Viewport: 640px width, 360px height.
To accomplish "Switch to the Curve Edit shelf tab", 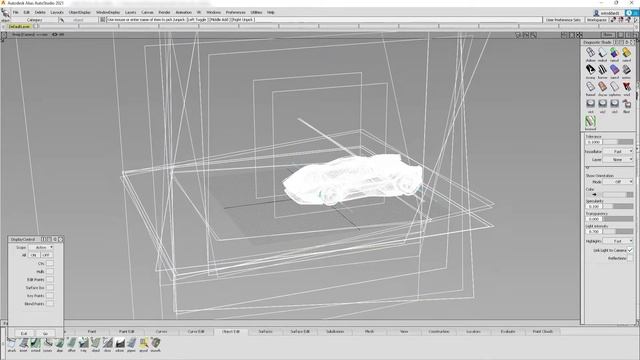I will click(196, 331).
